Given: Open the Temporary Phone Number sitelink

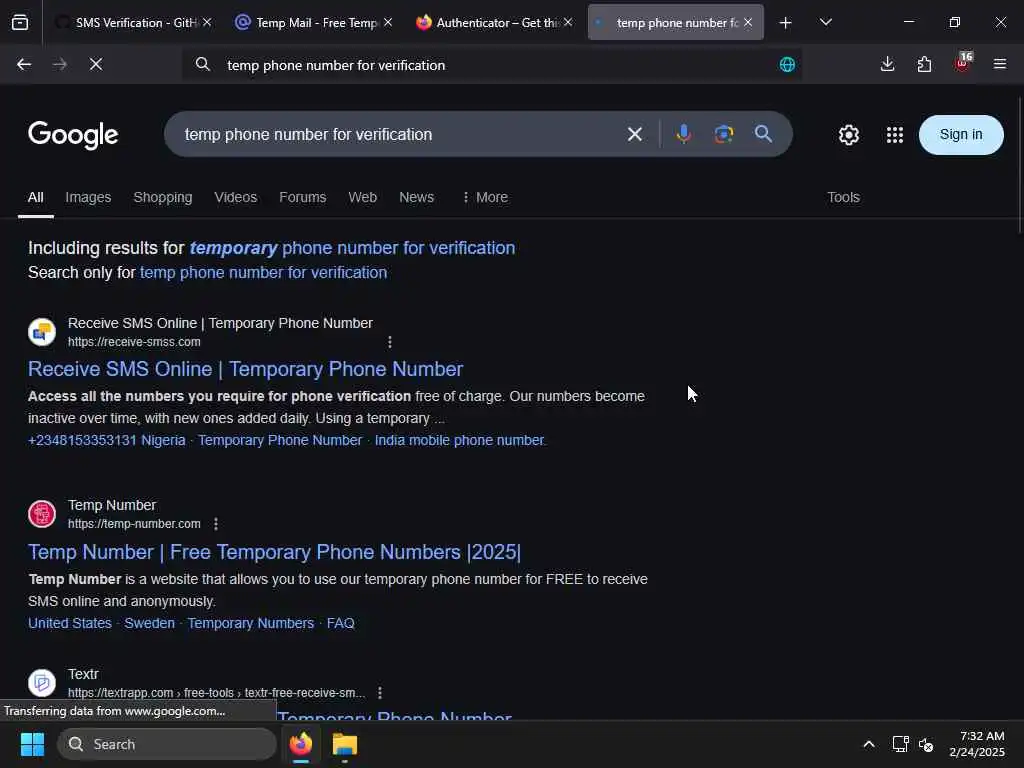Looking at the screenshot, I should pyautogui.click(x=280, y=441).
